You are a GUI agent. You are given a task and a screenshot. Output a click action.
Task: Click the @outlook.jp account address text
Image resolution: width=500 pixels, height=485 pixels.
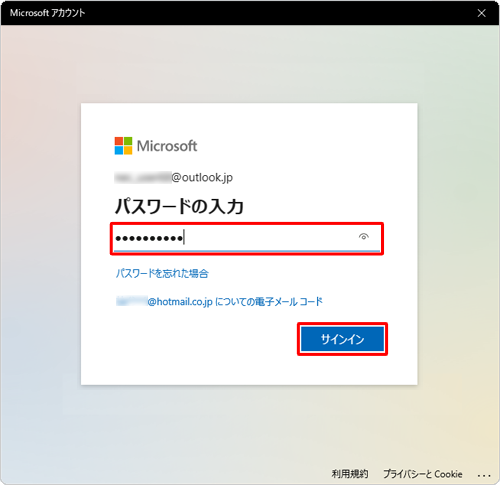(174, 177)
